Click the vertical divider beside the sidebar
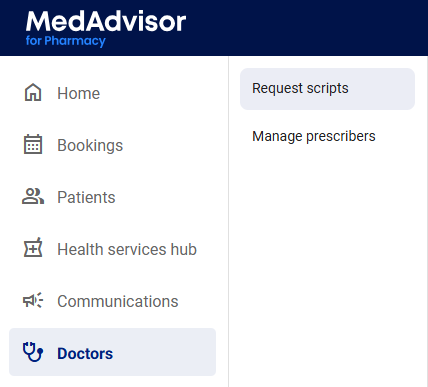Image resolution: width=428 pixels, height=387 pixels. tap(229, 221)
